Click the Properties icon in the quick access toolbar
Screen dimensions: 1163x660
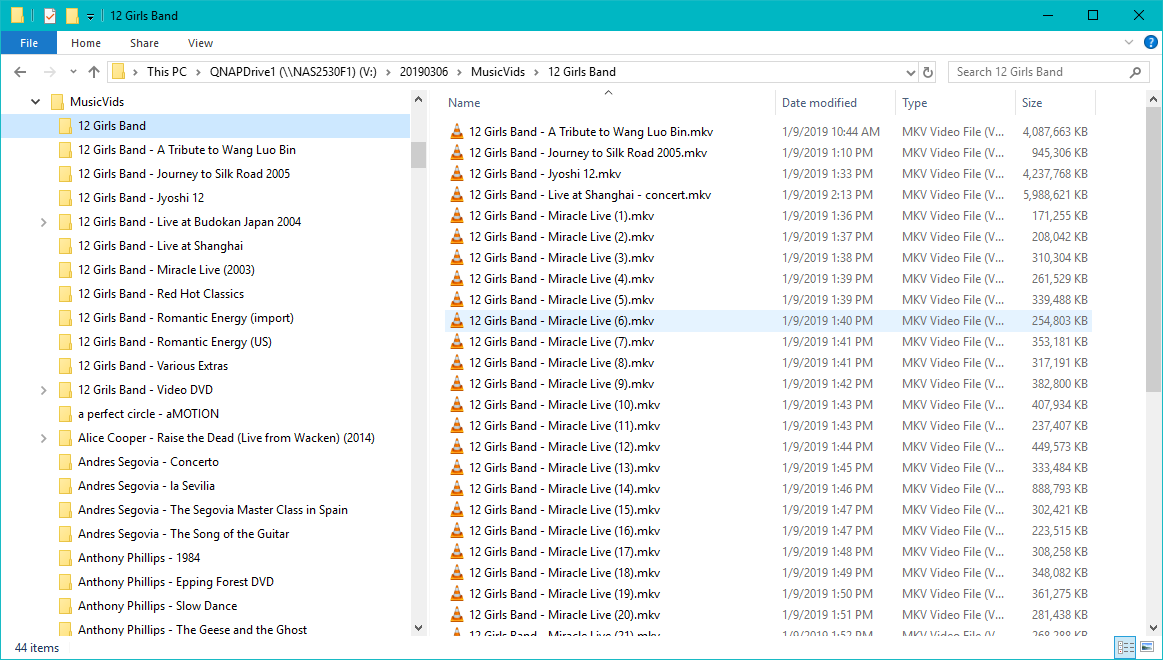[50, 16]
